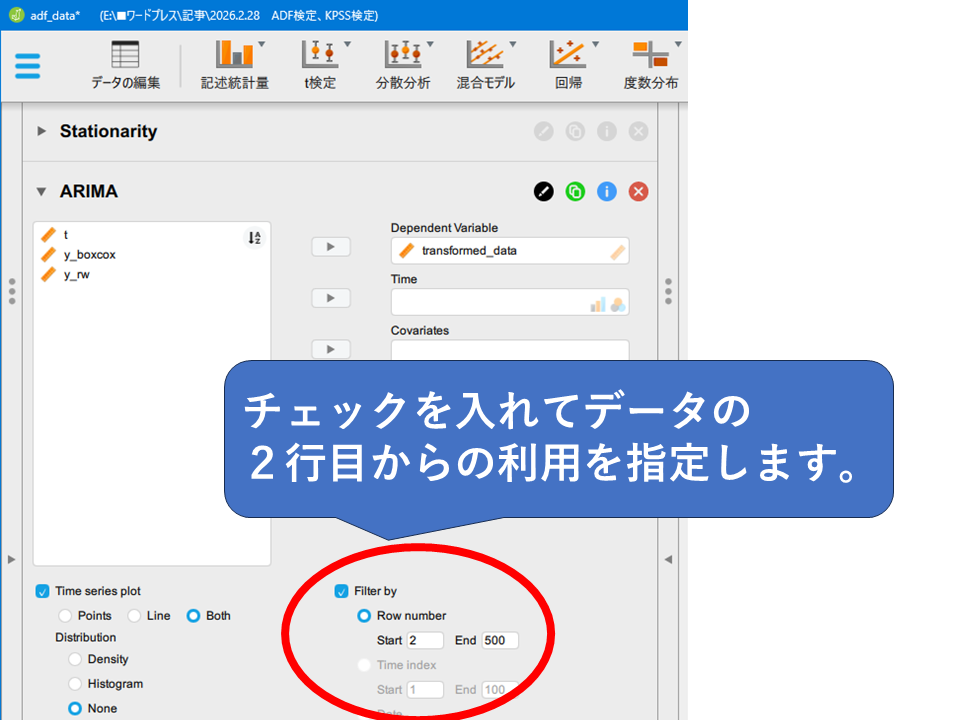Open the 記述統計量 dropdown menu

point(235,65)
